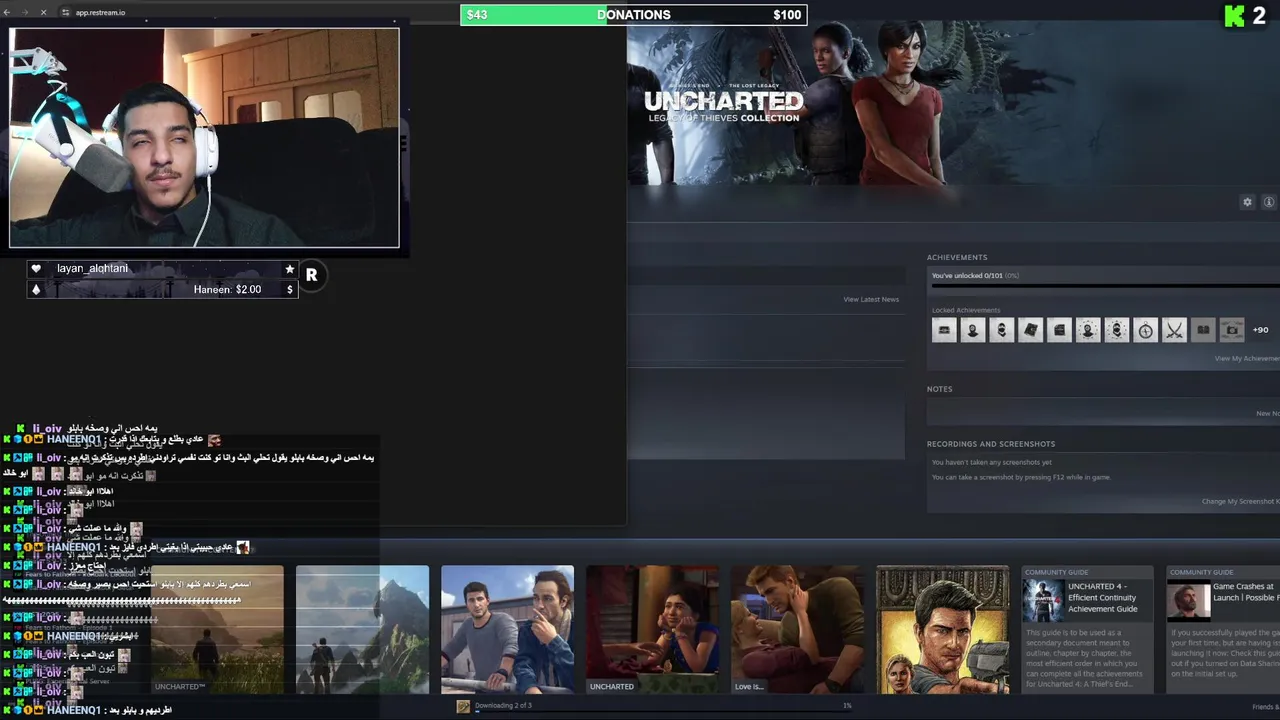Select the sixth locked achievement icon
Image resolution: width=1280 pixels, height=720 pixels.
point(1088,330)
